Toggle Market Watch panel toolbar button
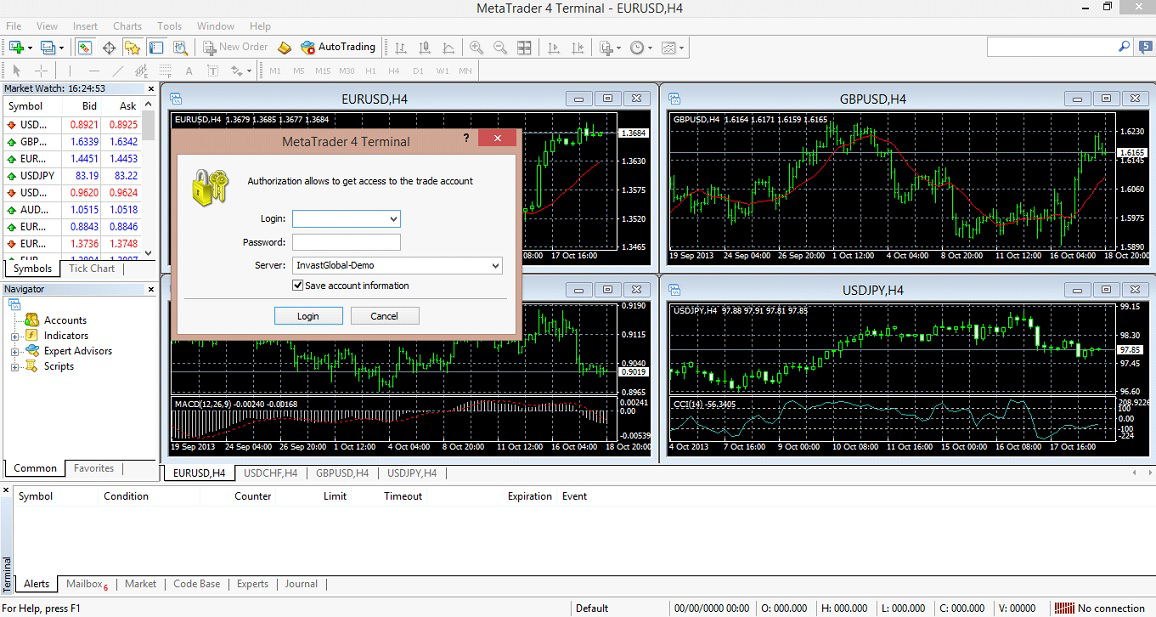The width and height of the screenshot is (1156, 617). (x=85, y=47)
